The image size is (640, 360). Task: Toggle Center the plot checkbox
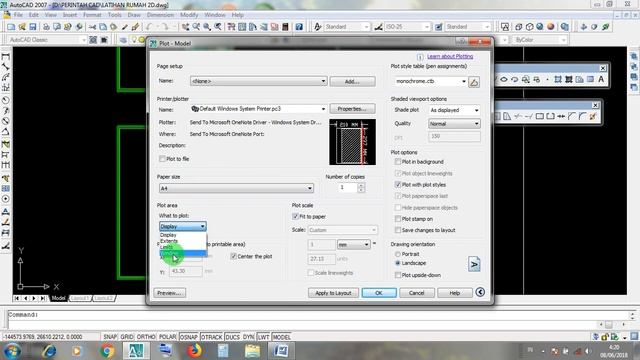coord(233,256)
